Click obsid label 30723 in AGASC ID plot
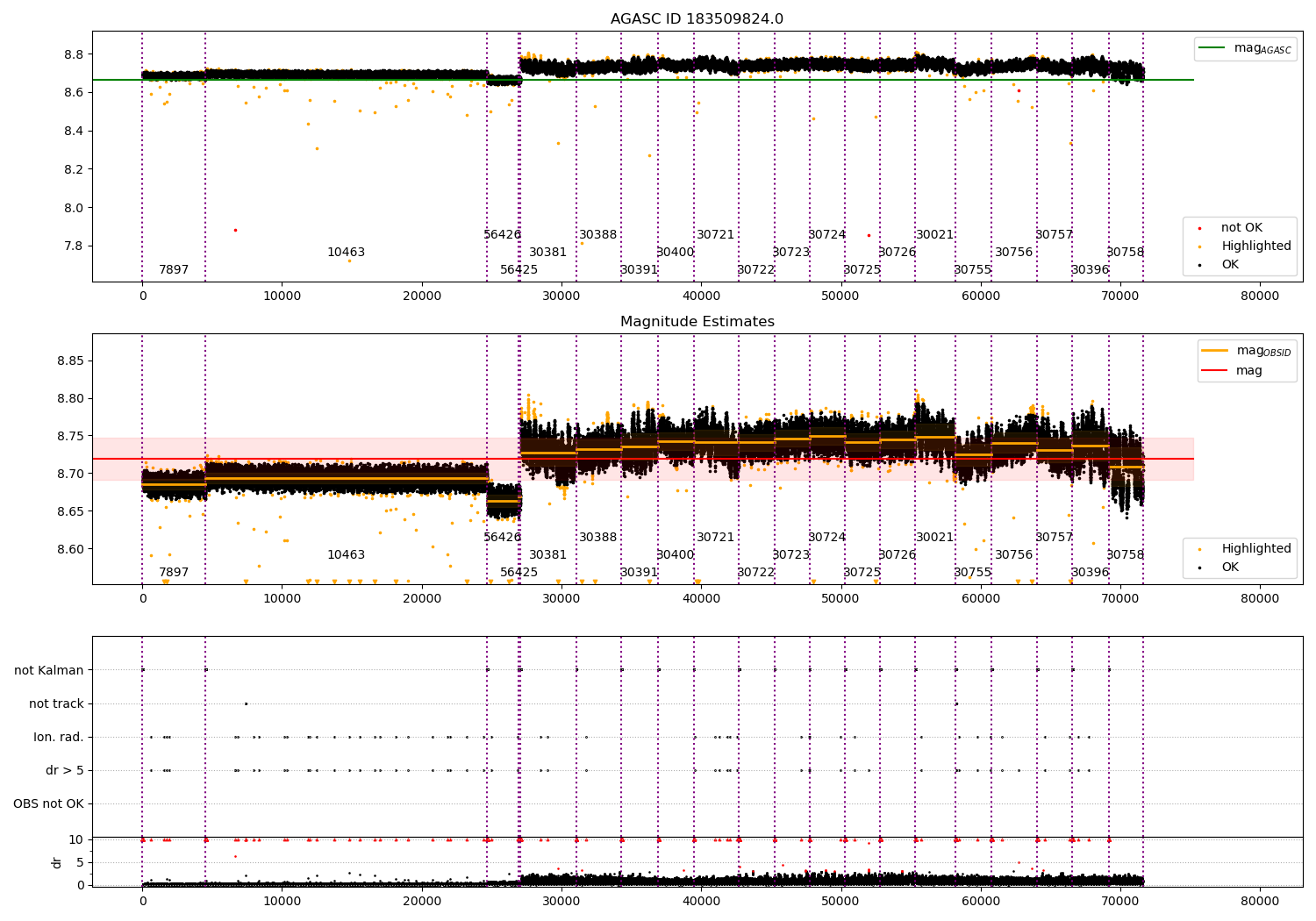The height and width of the screenshot is (921, 1316). click(x=790, y=252)
